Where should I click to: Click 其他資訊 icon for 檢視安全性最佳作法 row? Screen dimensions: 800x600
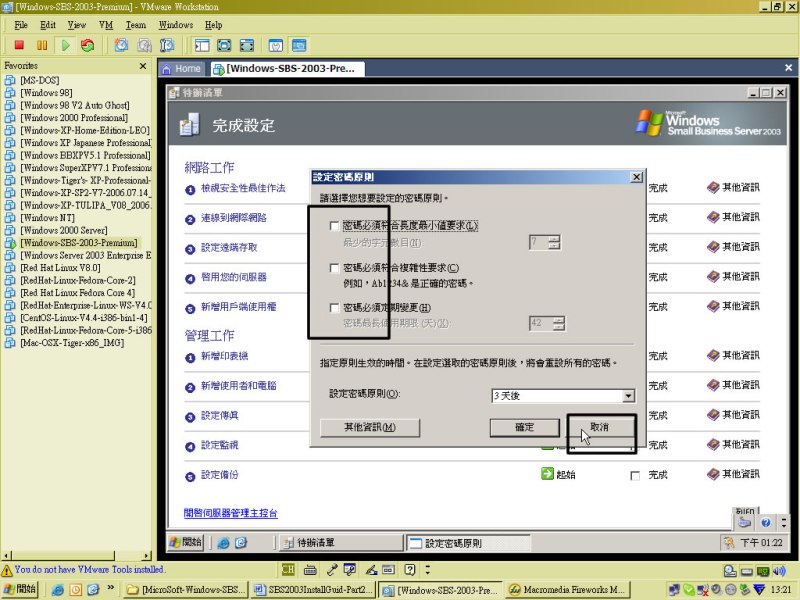tap(713, 188)
